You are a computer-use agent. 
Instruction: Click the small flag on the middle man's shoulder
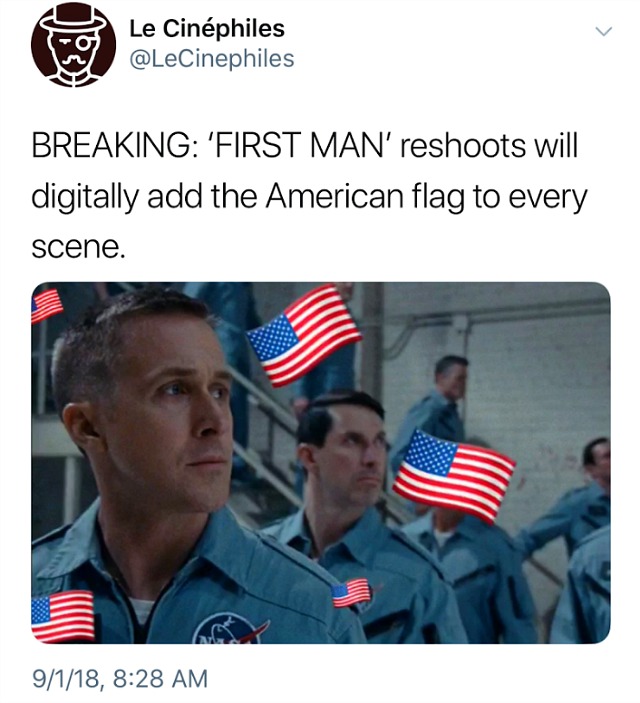[351, 593]
